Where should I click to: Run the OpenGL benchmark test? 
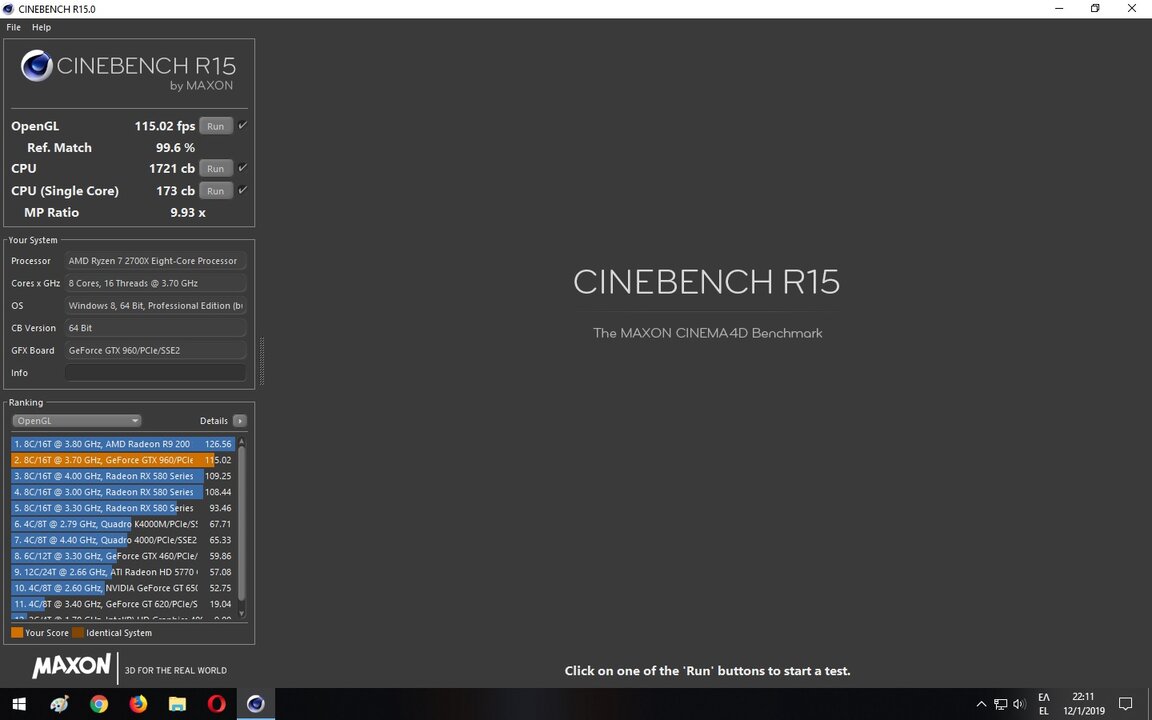click(x=215, y=126)
